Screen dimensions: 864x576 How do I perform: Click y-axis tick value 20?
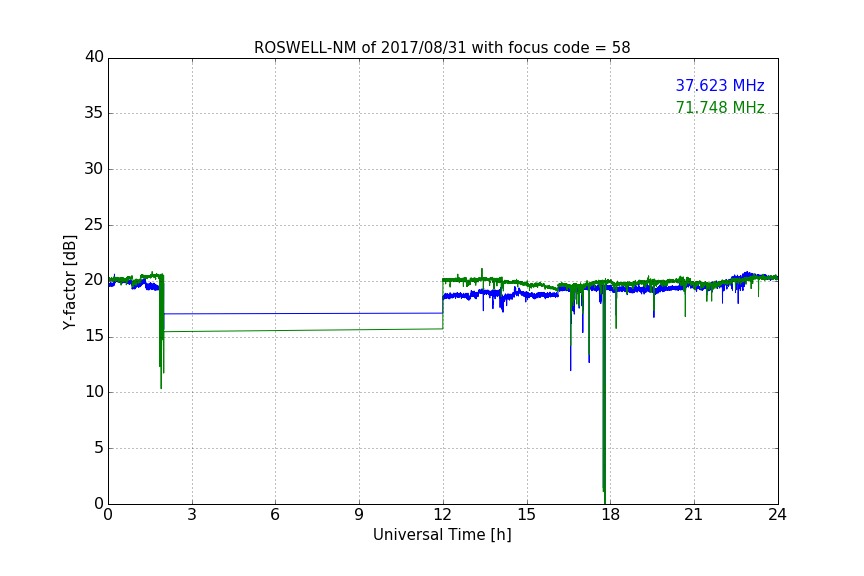pos(94,280)
